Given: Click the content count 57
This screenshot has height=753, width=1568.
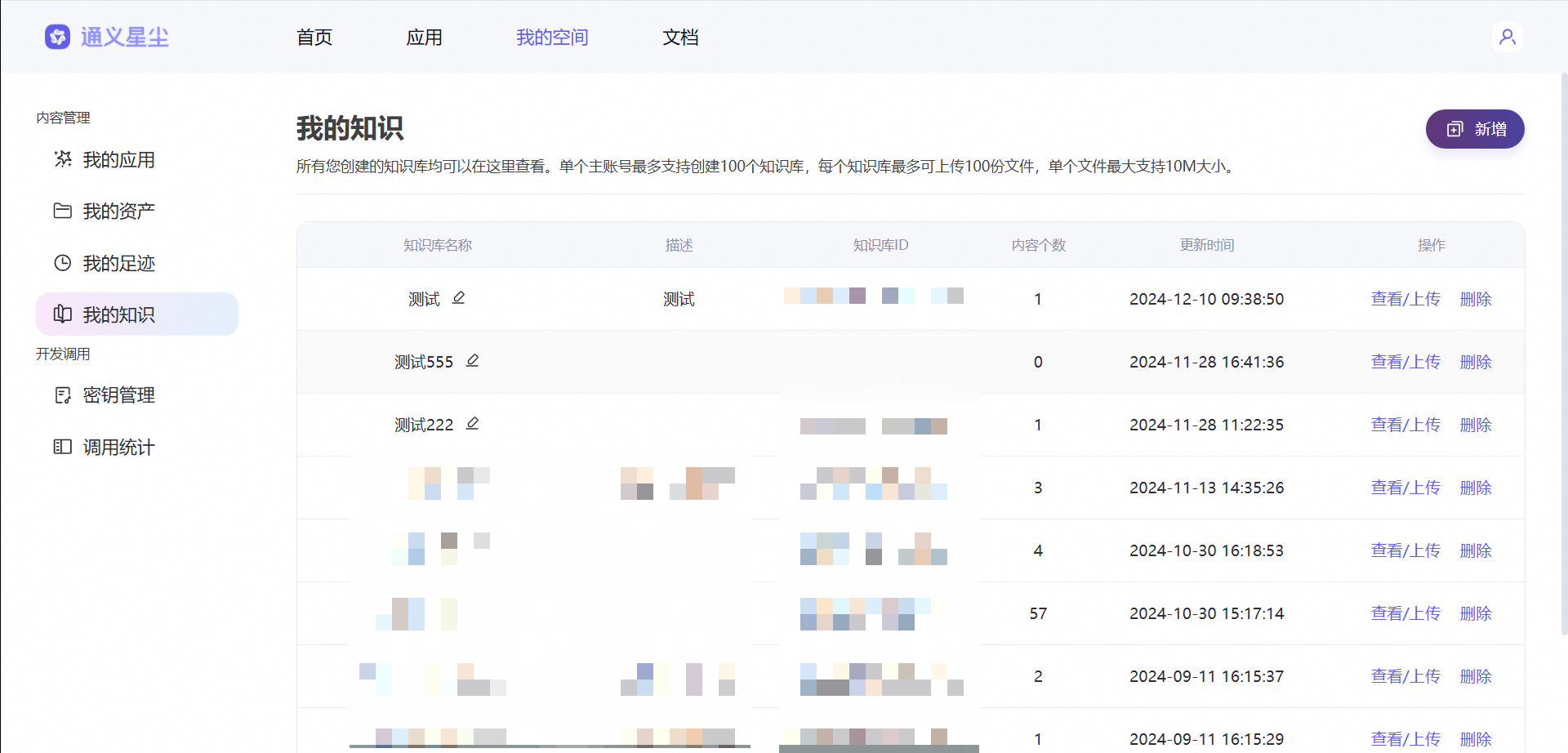Looking at the screenshot, I should pyautogui.click(x=1038, y=613).
